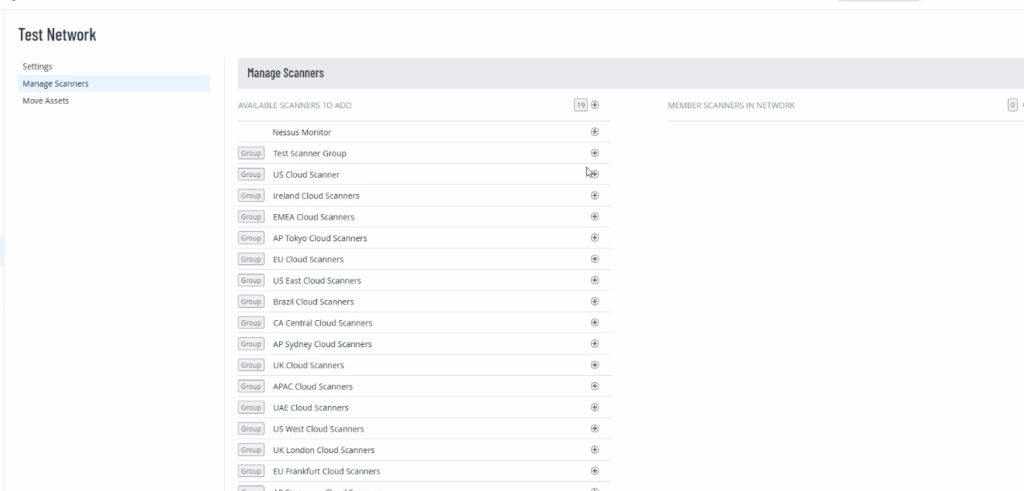Add Test Scanner Group using its plus icon
Screen dimensions: 1024x491
point(595,153)
